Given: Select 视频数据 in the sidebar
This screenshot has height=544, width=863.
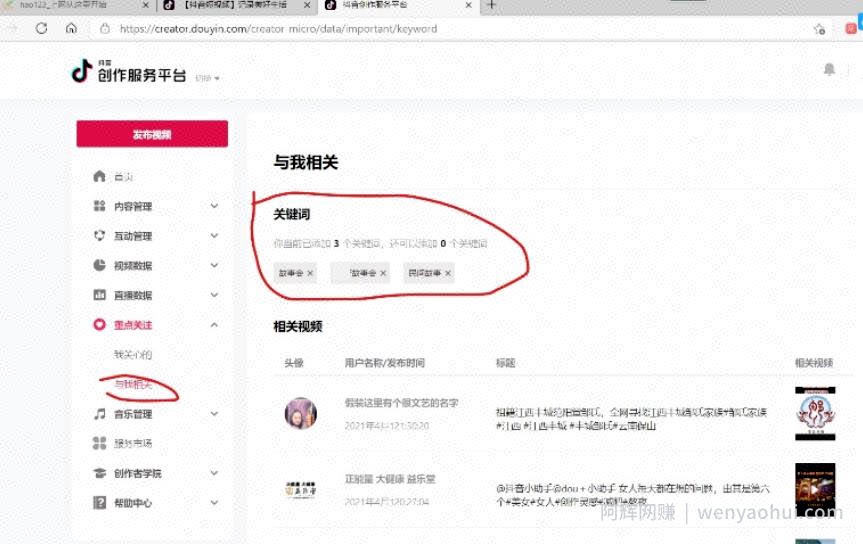Looking at the screenshot, I should (x=133, y=266).
